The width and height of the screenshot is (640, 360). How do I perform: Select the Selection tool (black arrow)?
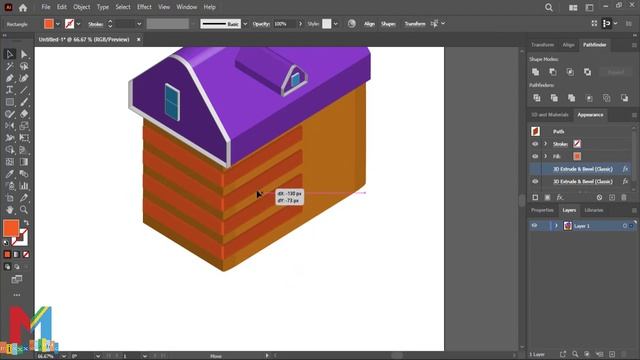pos(10,54)
